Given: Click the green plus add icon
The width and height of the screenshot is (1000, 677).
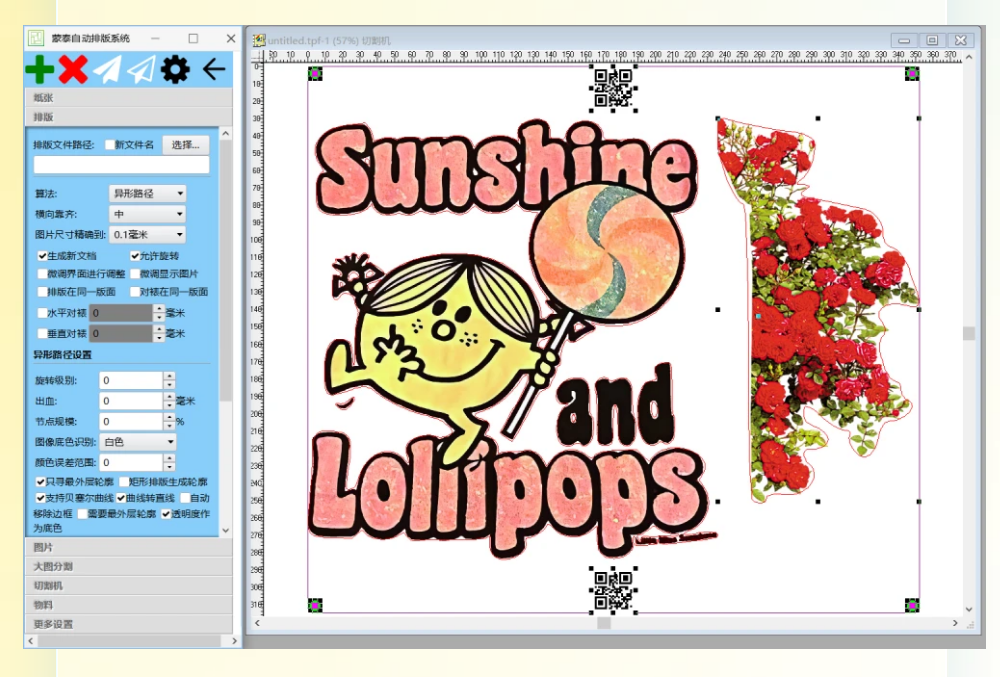Looking at the screenshot, I should [40, 69].
